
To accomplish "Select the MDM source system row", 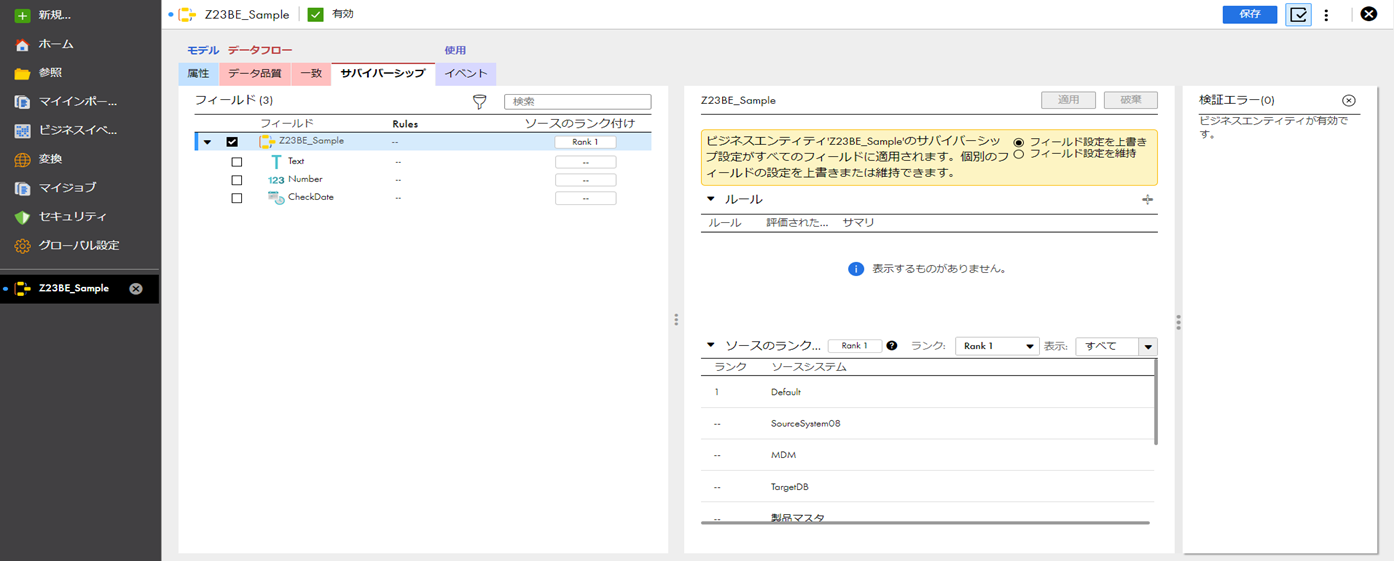I will click(927, 455).
